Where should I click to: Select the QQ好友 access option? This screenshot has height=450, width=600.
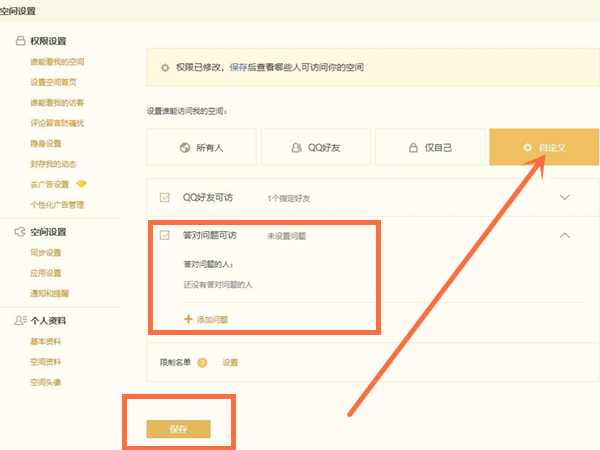tap(315, 147)
